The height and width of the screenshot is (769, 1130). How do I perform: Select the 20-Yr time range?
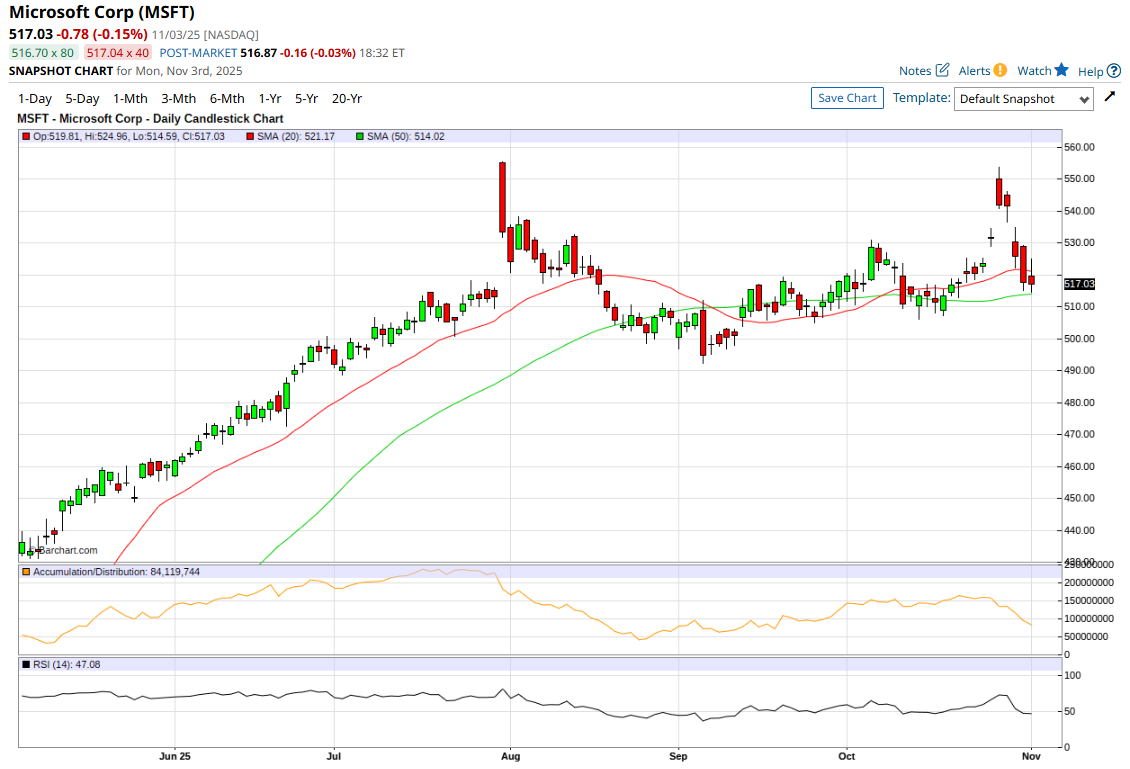pyautogui.click(x=347, y=99)
